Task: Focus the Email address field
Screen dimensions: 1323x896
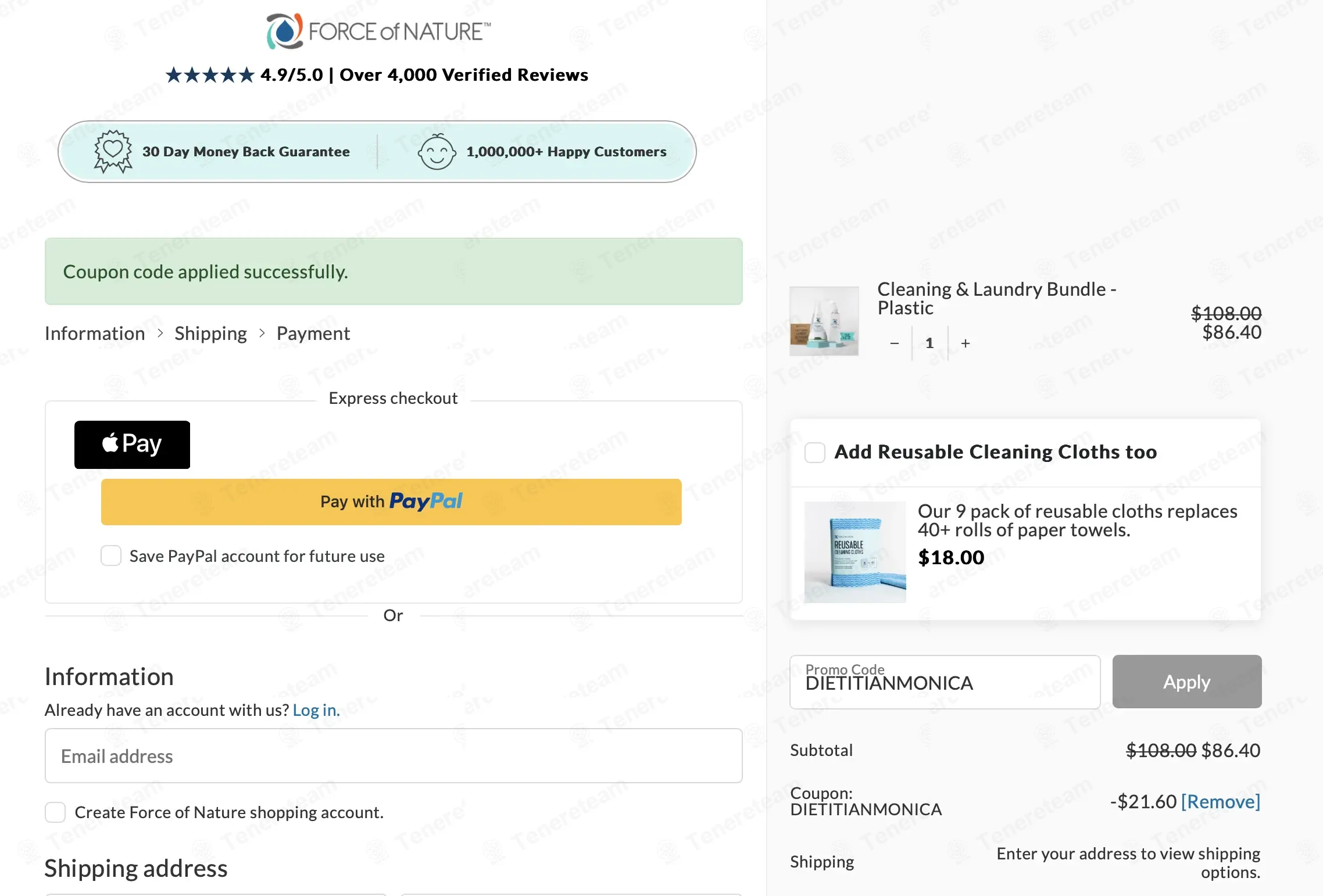Action: click(394, 756)
